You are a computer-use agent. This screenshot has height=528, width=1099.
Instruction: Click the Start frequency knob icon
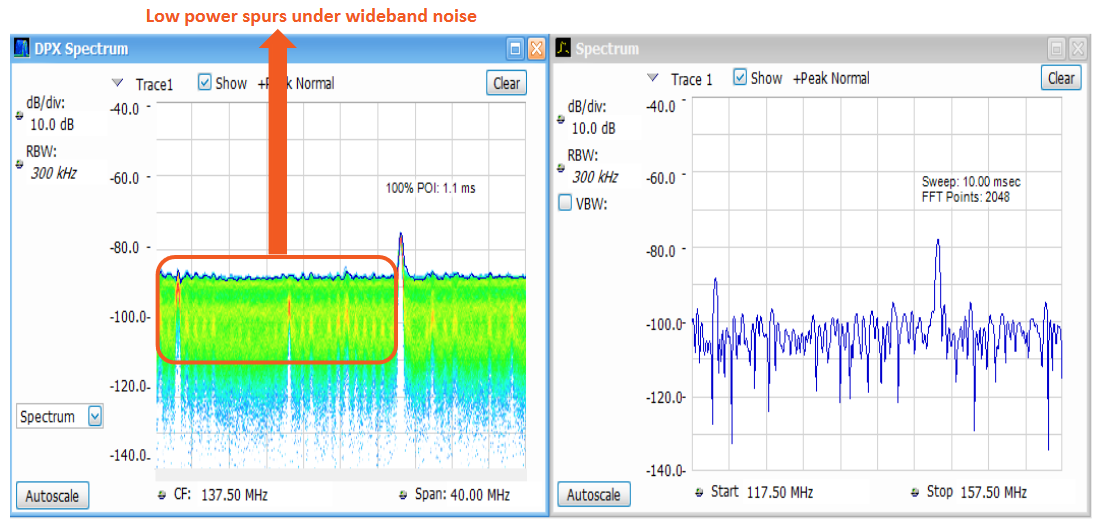699,492
